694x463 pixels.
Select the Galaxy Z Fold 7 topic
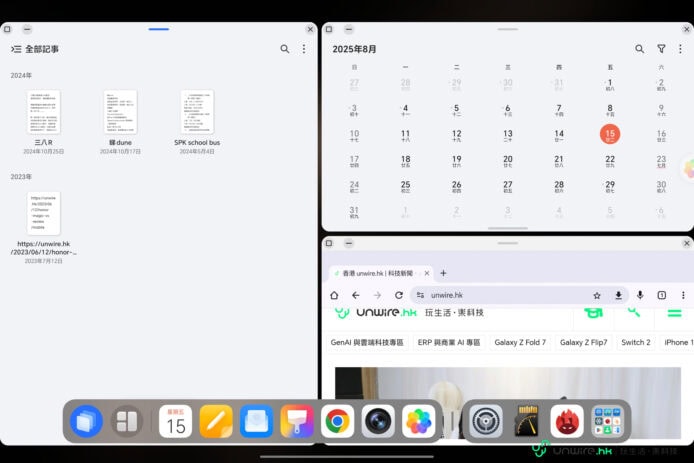click(519, 342)
